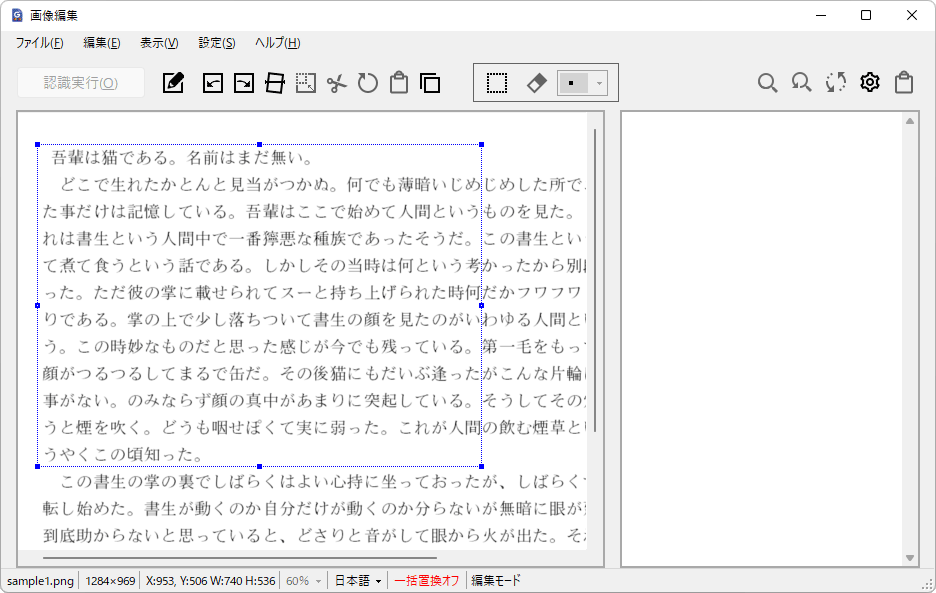
Task: Click the result panel scroll-down arrow
Action: click(x=910, y=558)
